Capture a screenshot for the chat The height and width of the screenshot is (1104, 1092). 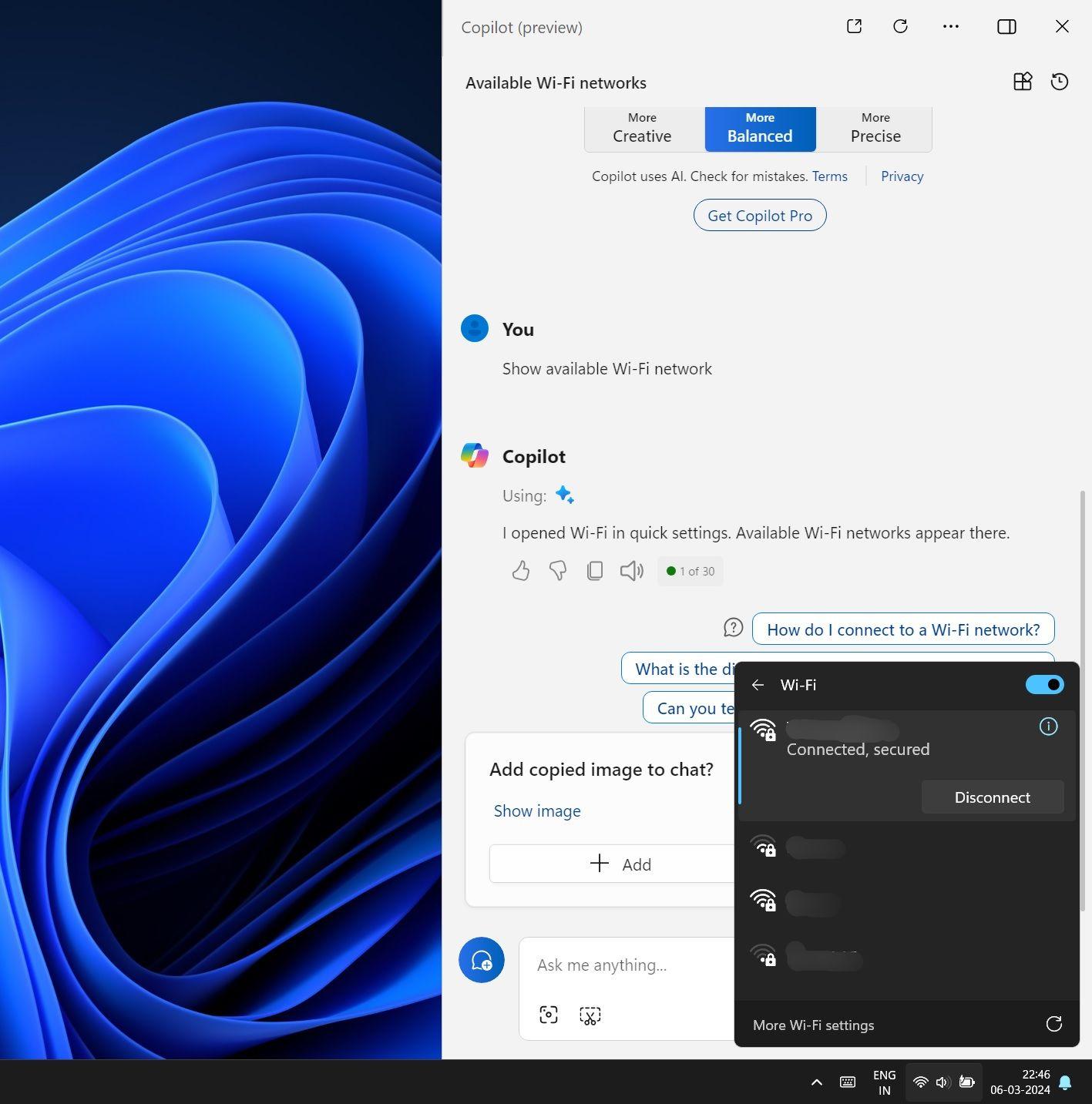pyautogui.click(x=590, y=1015)
